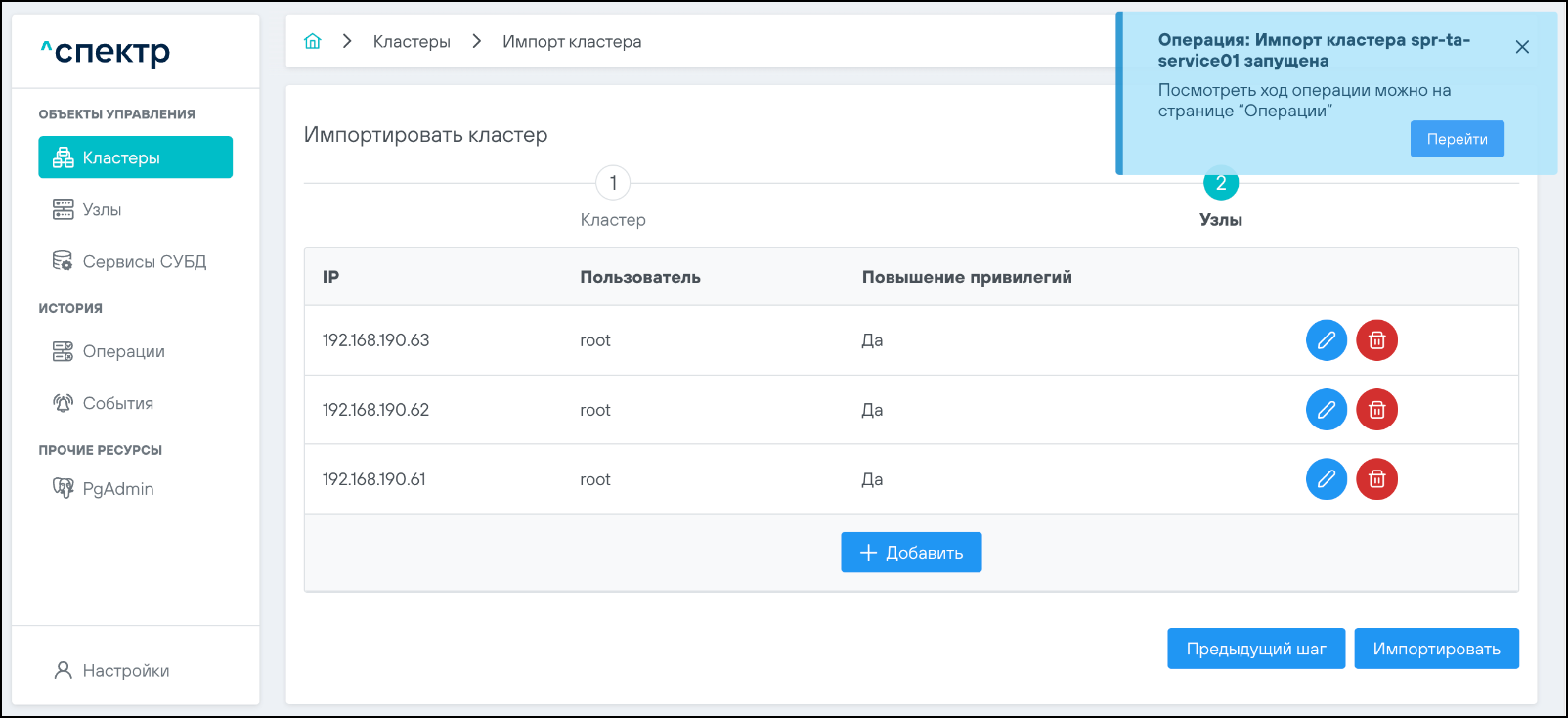Edit the node 192.168.190.62

(x=1326, y=410)
